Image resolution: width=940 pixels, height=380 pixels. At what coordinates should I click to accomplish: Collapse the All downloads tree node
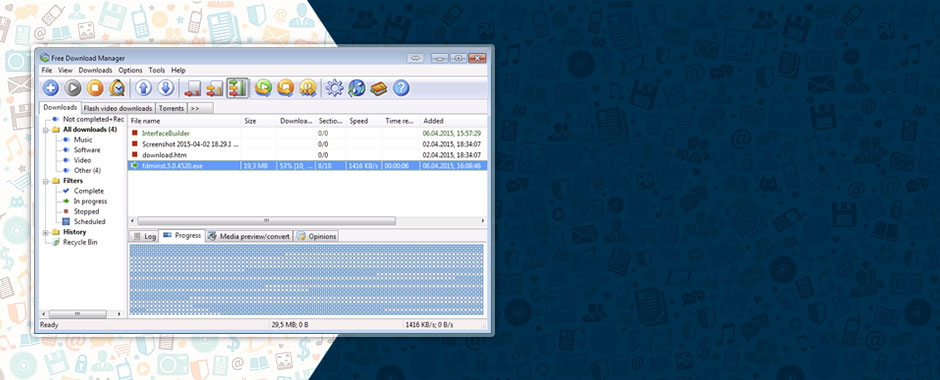coord(46,130)
